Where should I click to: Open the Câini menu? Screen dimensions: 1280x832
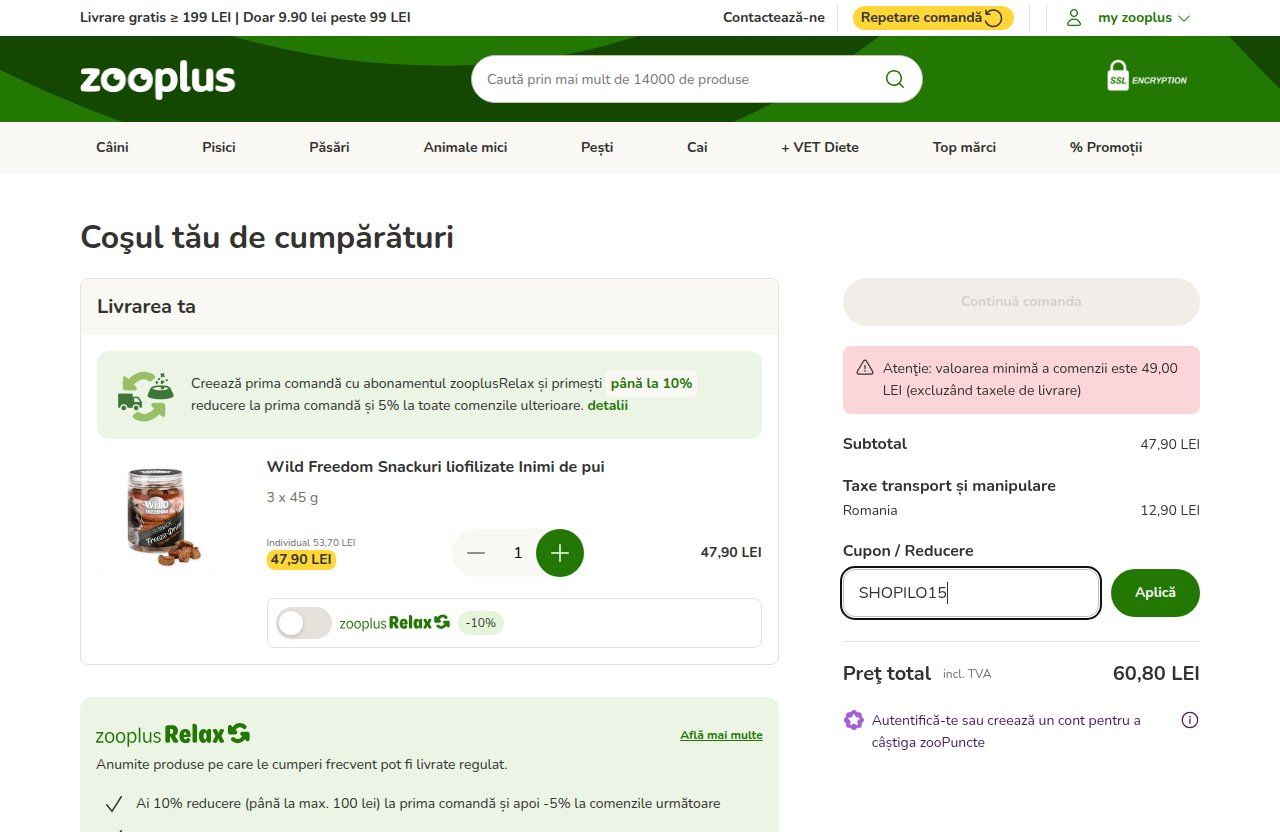coord(112,147)
